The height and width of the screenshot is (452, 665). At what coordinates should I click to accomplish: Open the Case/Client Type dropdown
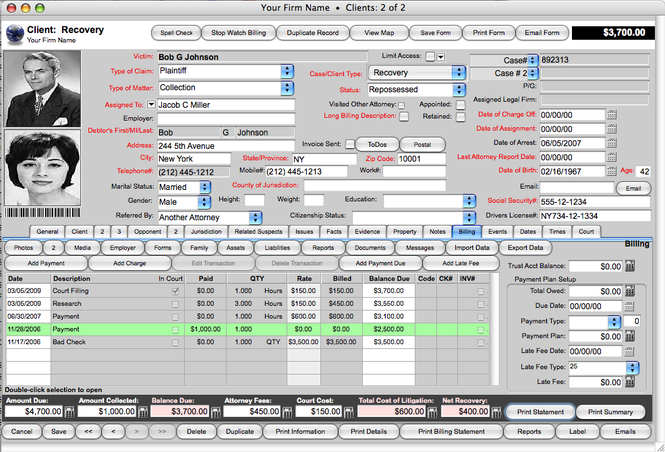pos(458,73)
